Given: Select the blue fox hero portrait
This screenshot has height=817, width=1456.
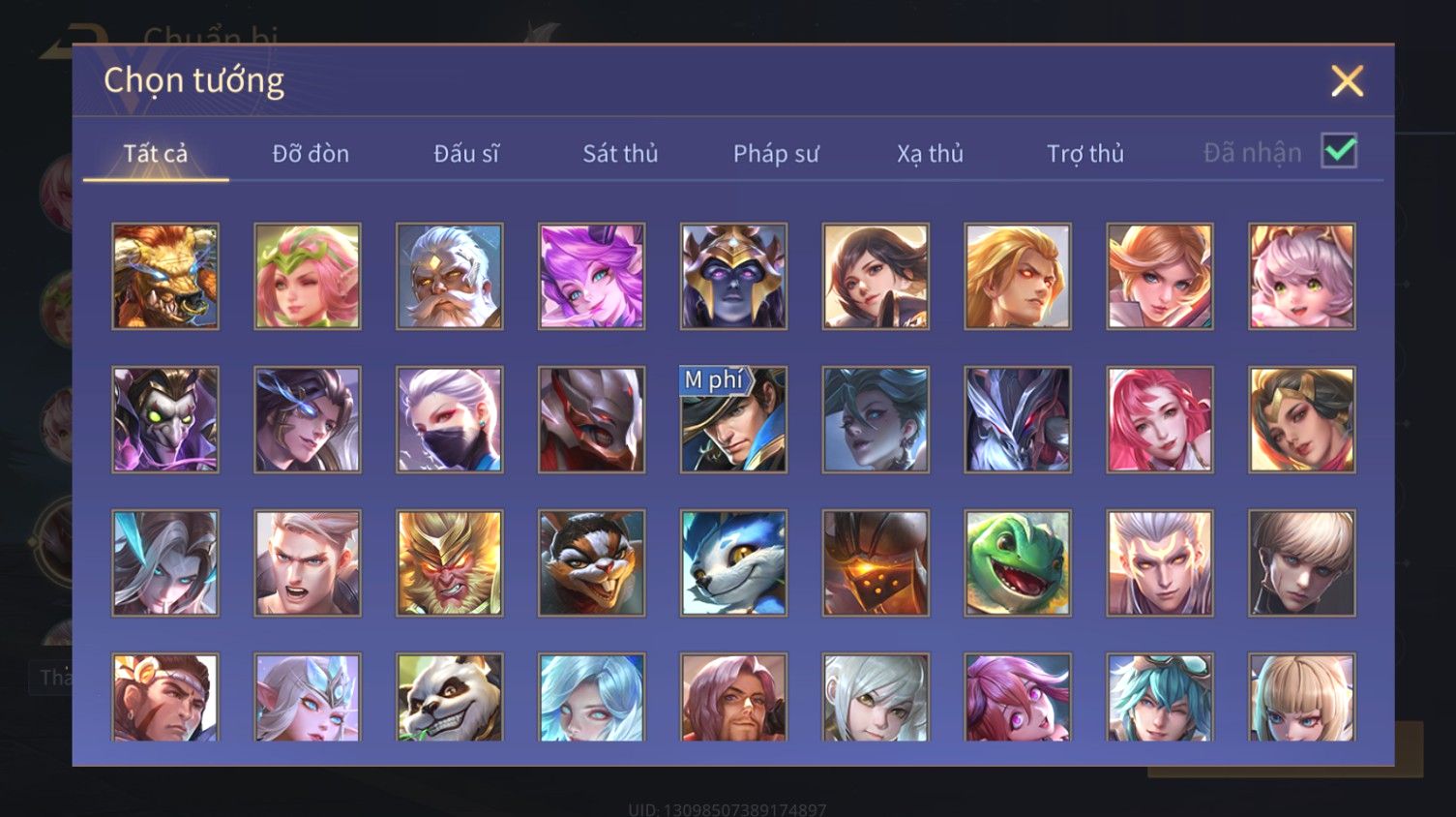Looking at the screenshot, I should 733,563.
